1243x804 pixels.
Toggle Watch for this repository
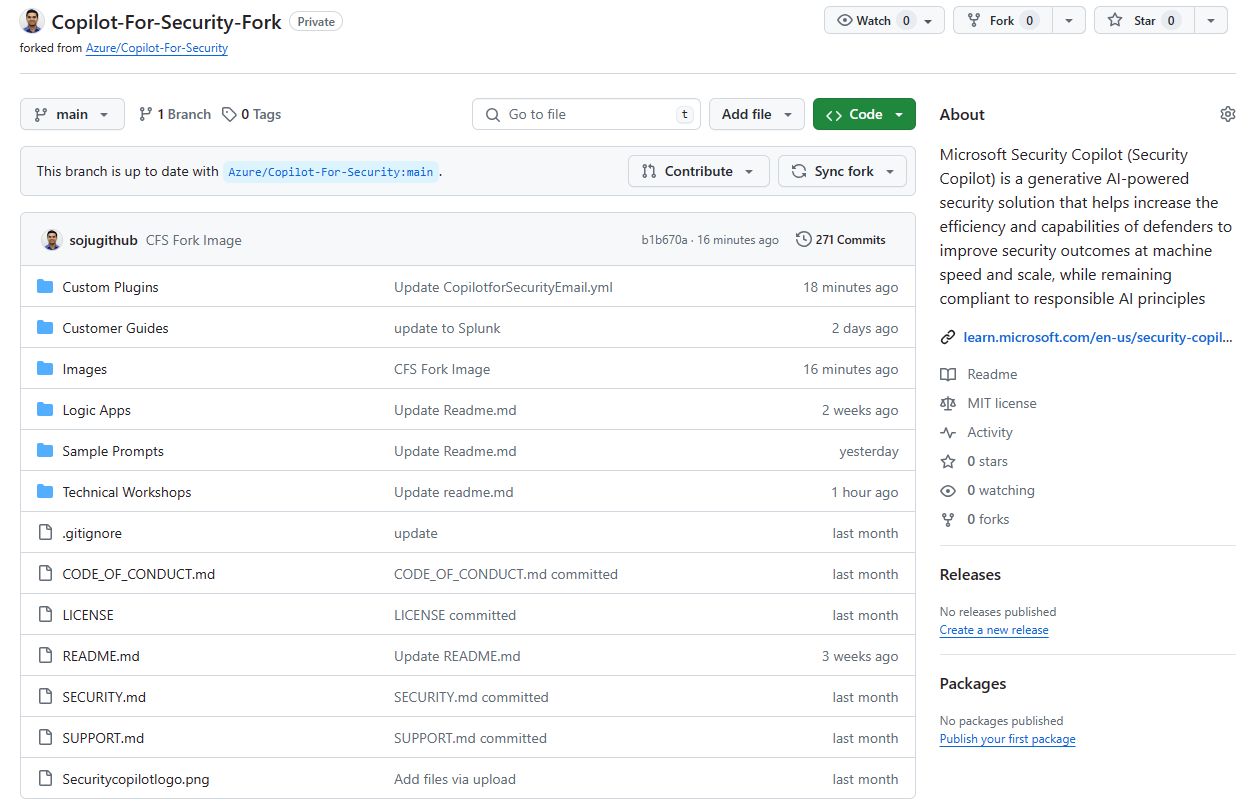[872, 20]
